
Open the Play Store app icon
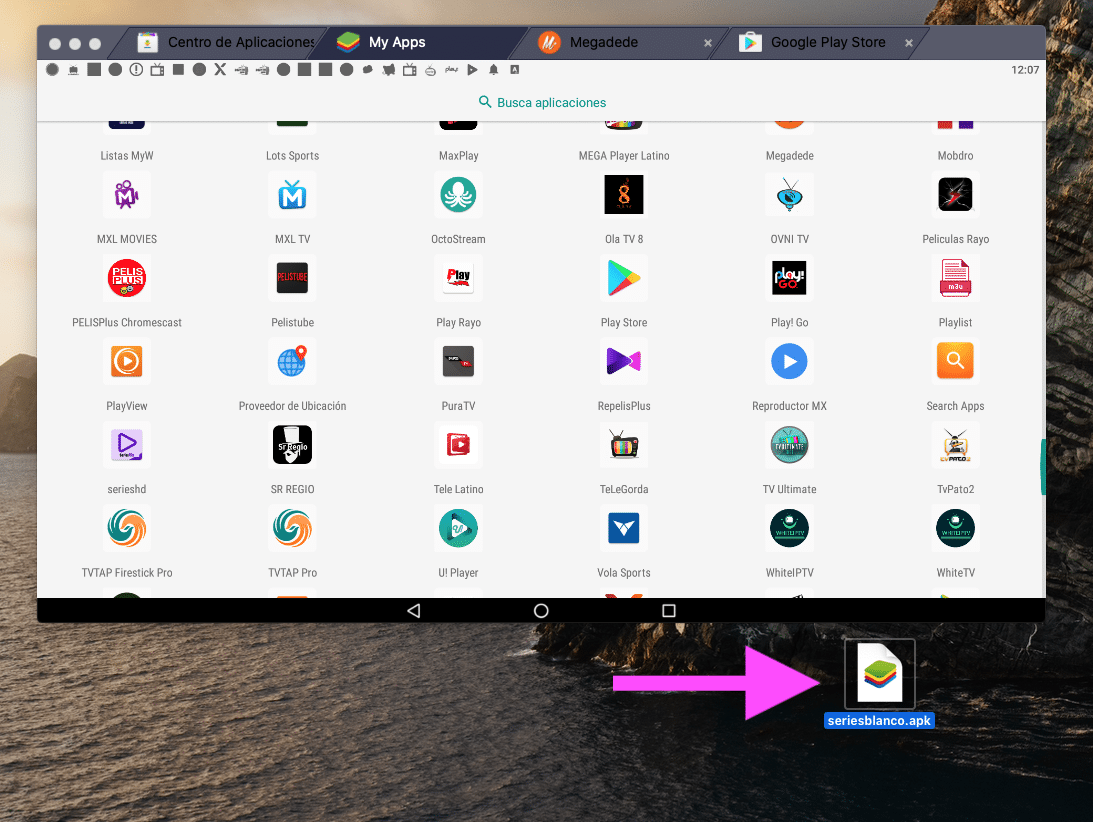pos(624,279)
